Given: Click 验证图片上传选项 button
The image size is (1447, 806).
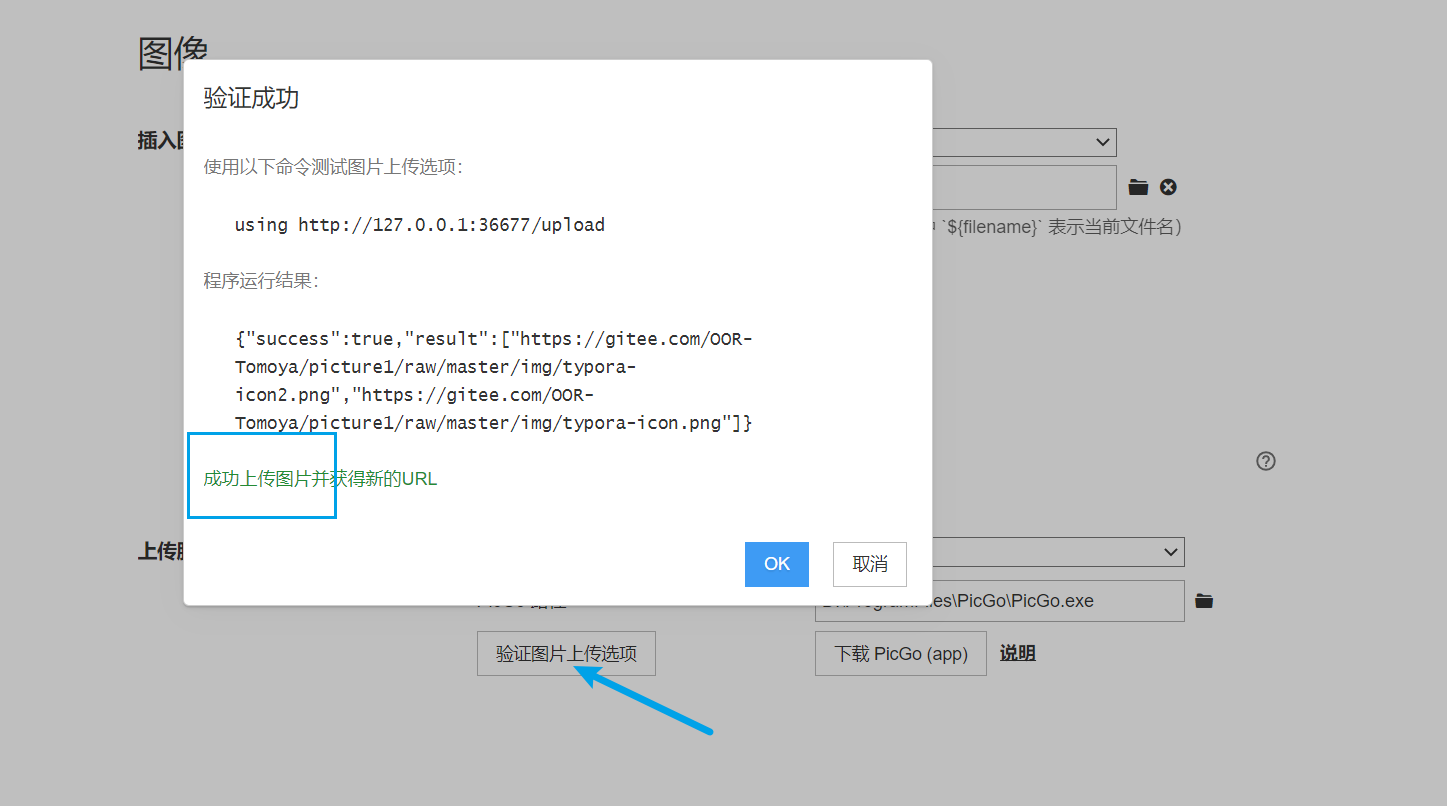Looking at the screenshot, I should click(566, 653).
